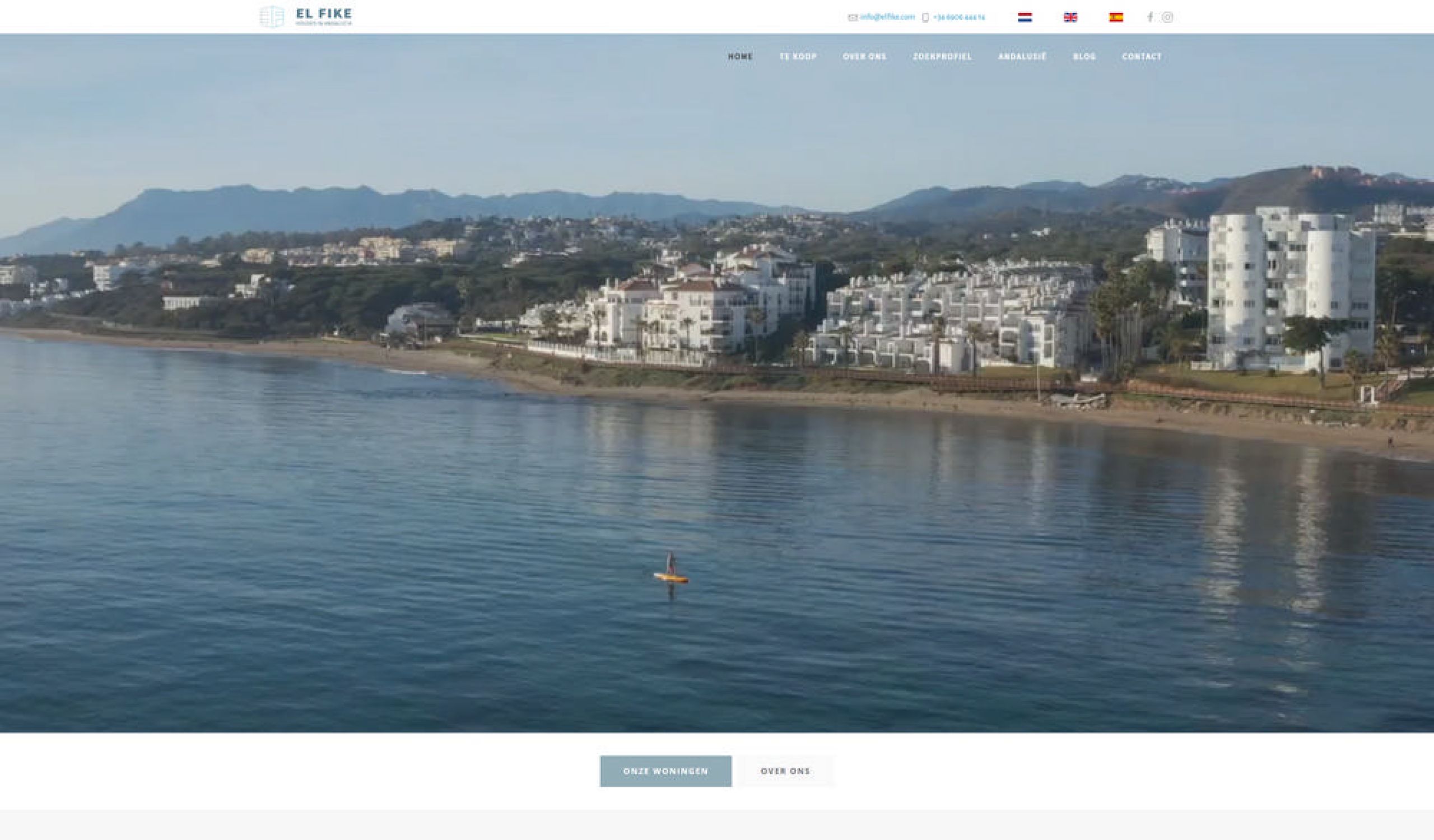The height and width of the screenshot is (840, 1434).
Task: Choose the Spanish flag language option
Action: click(1116, 17)
